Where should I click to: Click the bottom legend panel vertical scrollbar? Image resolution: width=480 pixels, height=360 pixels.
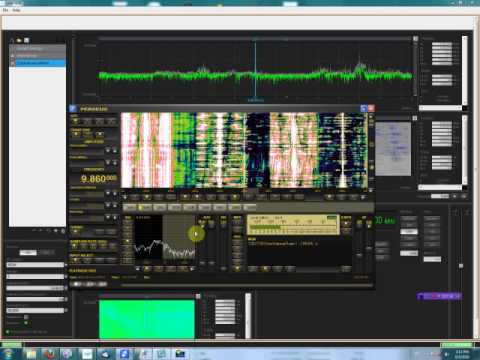click(248, 316)
